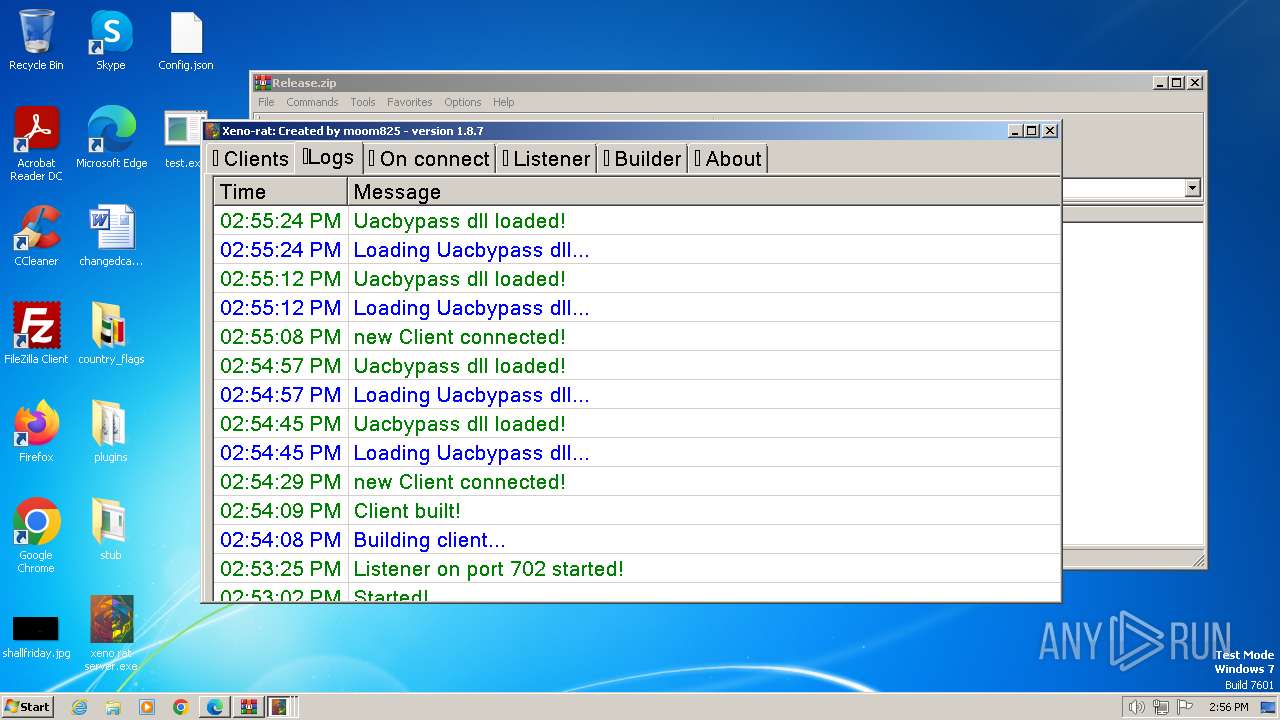Open Windows Media Player taskbar icon
The image size is (1280, 720).
click(x=147, y=707)
